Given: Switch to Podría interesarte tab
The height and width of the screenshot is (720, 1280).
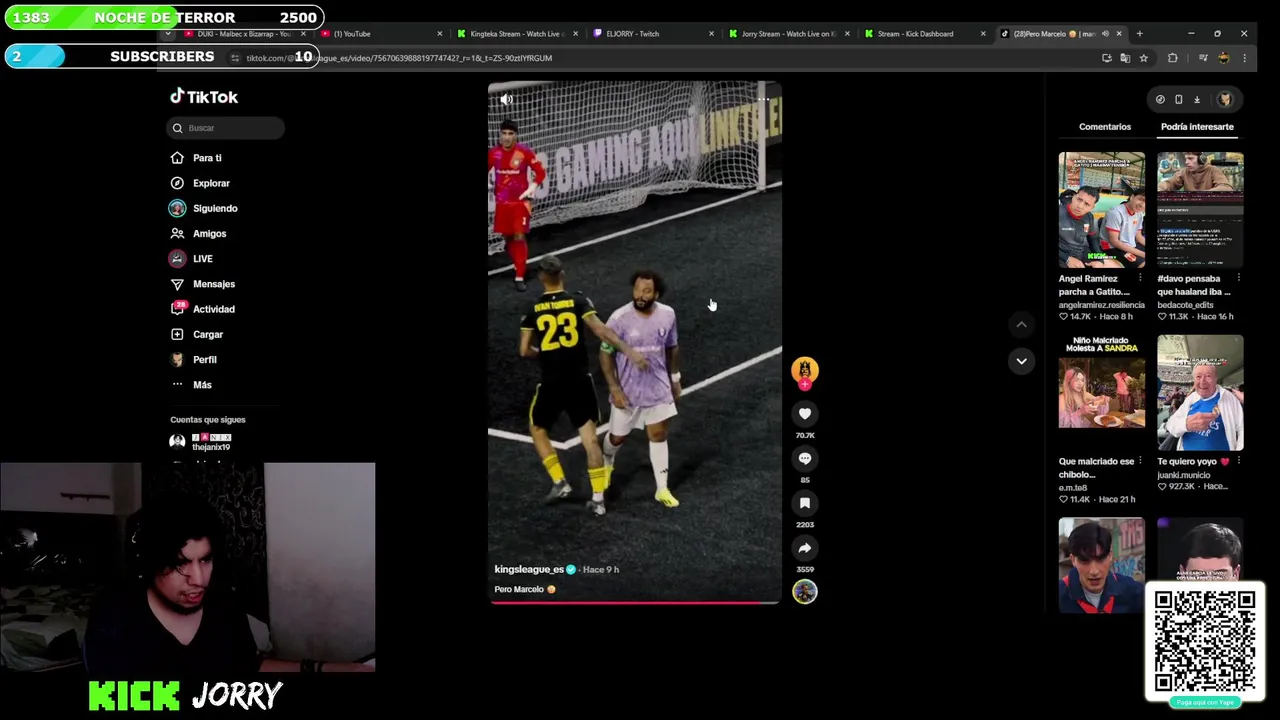Looking at the screenshot, I should [1197, 127].
